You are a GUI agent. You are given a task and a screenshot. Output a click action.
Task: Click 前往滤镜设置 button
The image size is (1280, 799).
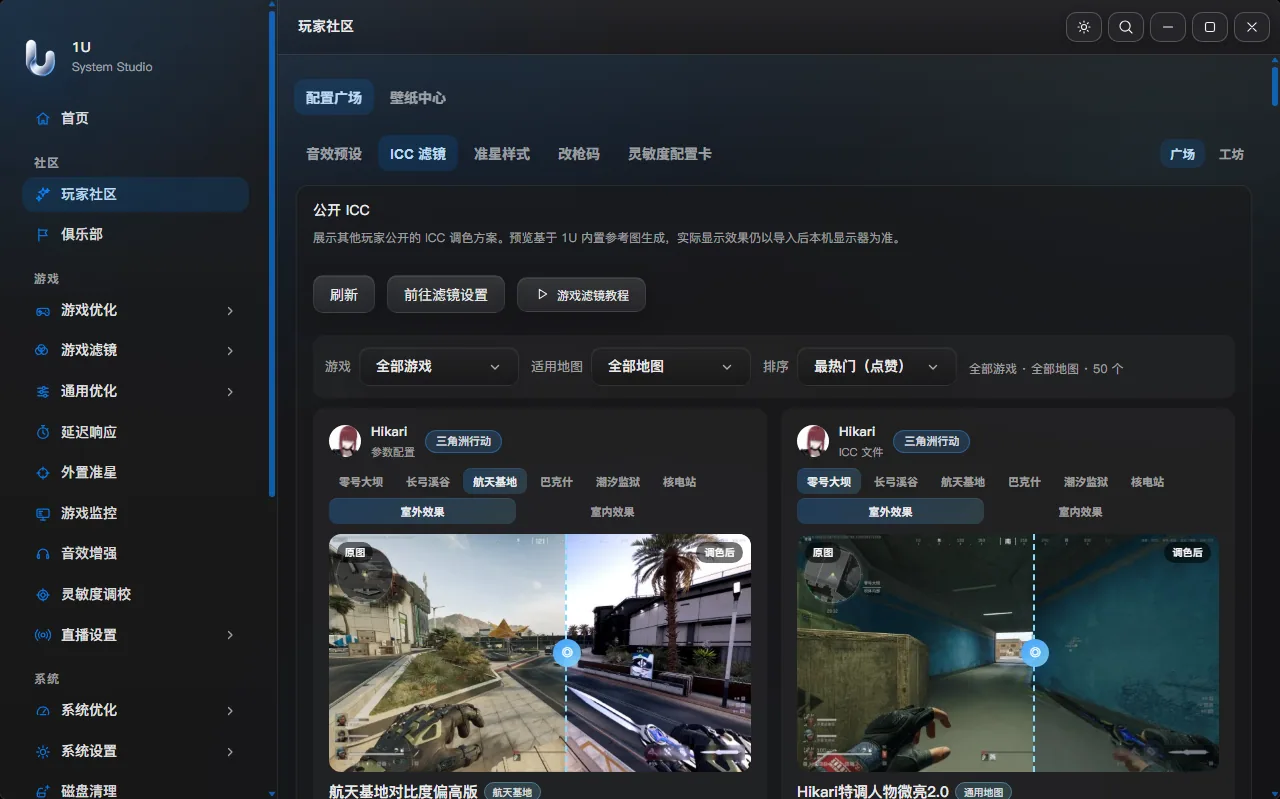446,295
